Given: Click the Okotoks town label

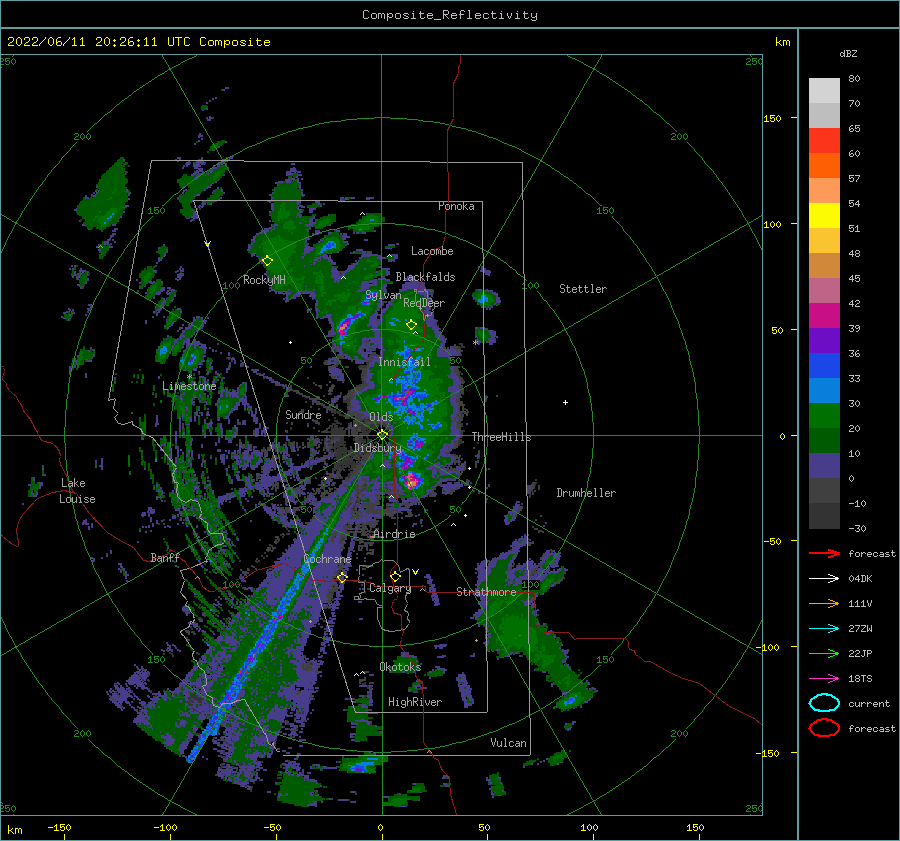Looking at the screenshot, I should coord(400,666).
